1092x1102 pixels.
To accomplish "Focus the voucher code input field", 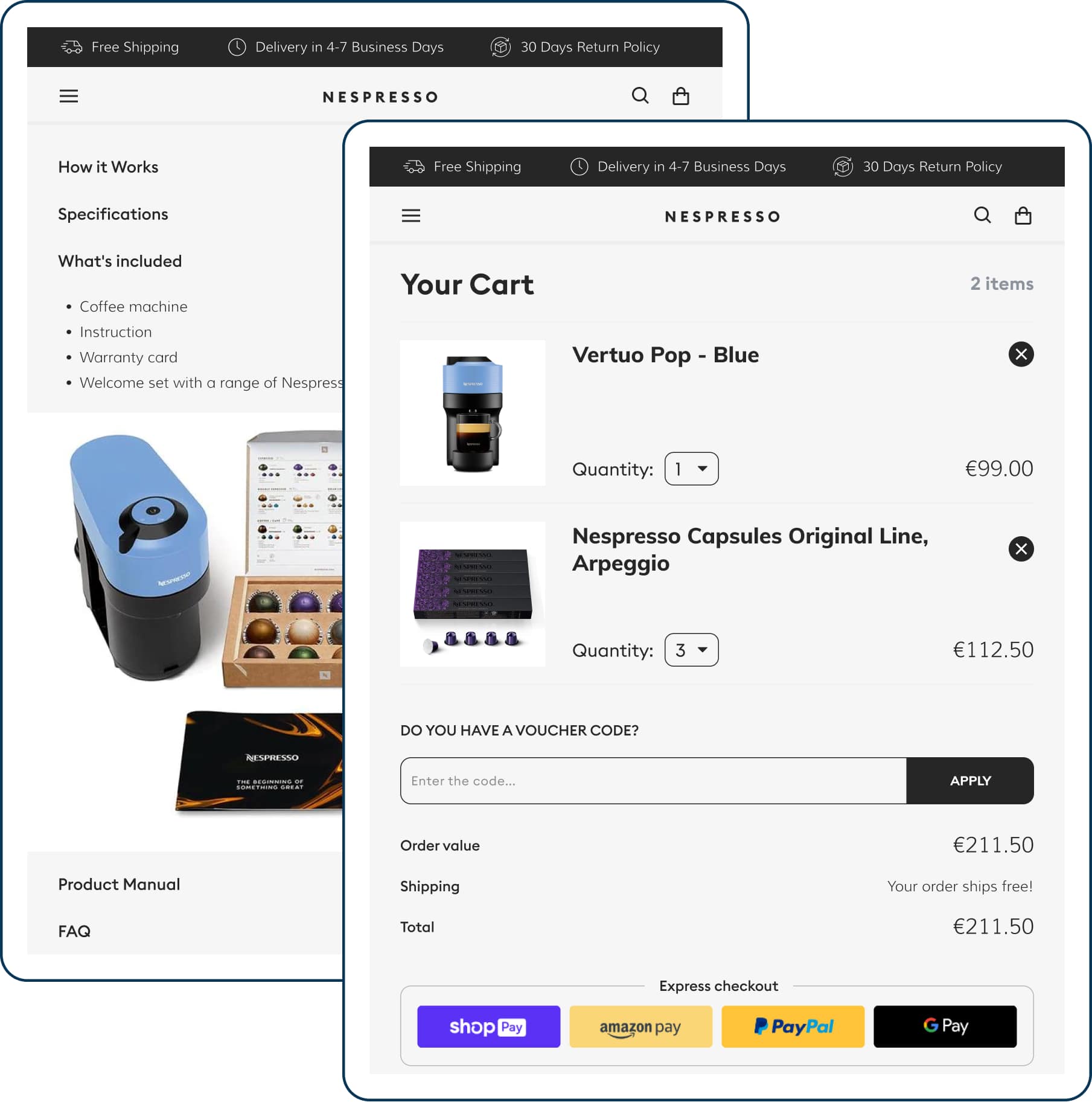I will click(x=653, y=781).
